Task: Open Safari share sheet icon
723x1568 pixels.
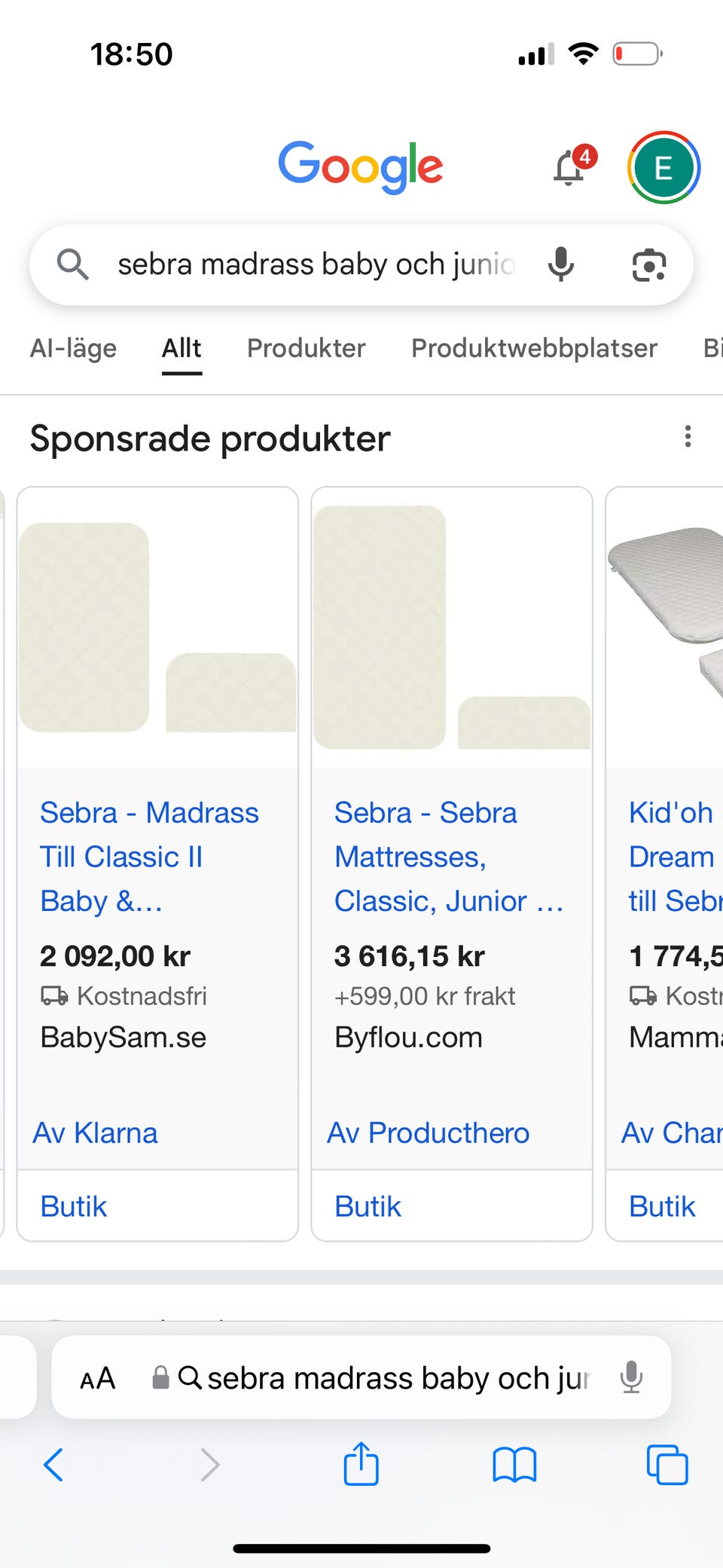Action: tap(361, 1464)
